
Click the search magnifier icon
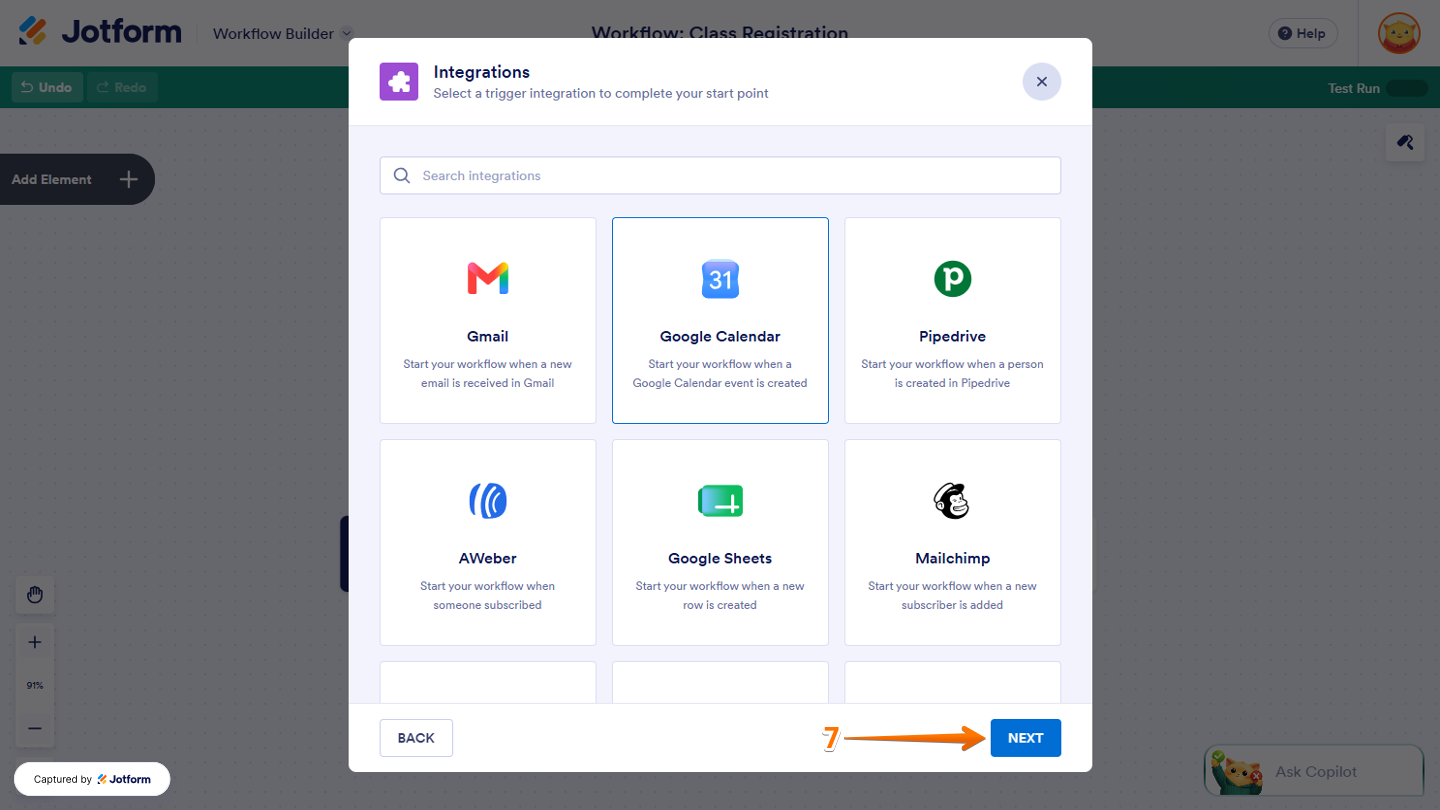click(402, 176)
